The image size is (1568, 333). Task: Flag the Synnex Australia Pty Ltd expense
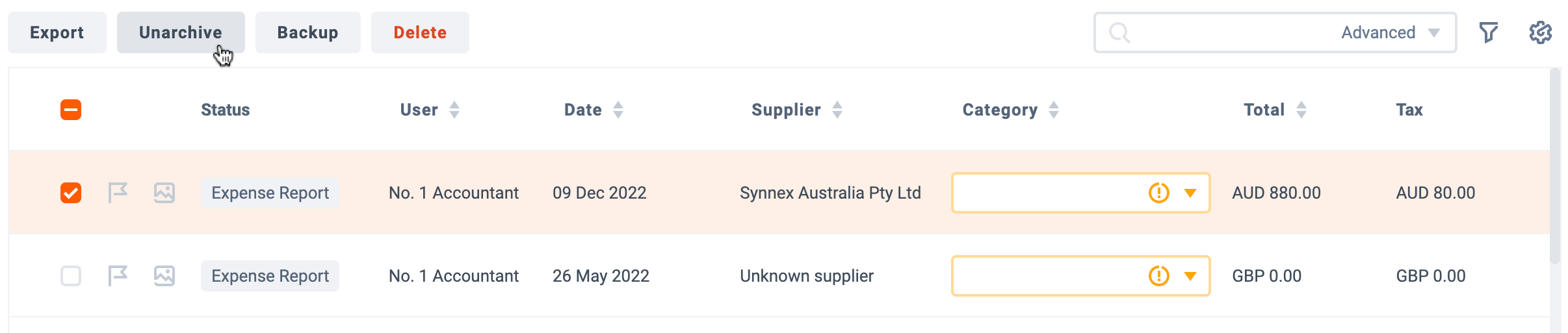118,193
